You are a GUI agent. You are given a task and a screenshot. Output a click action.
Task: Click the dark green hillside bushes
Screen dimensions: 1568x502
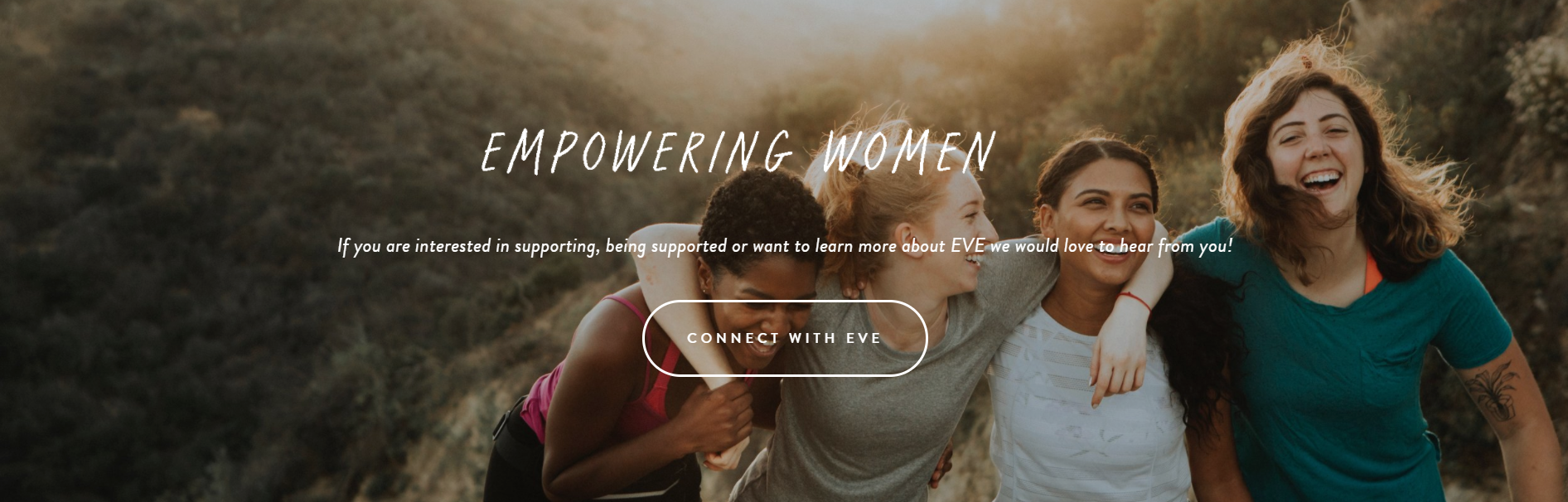(x=207, y=207)
